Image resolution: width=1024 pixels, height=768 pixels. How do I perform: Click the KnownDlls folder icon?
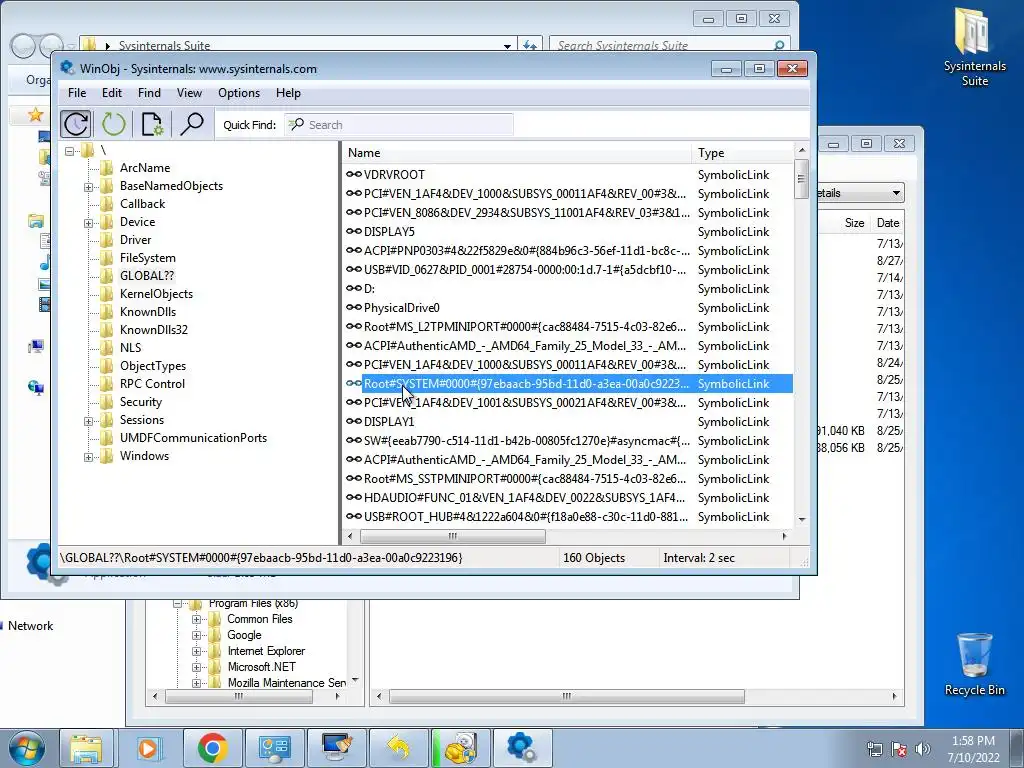click(x=106, y=312)
